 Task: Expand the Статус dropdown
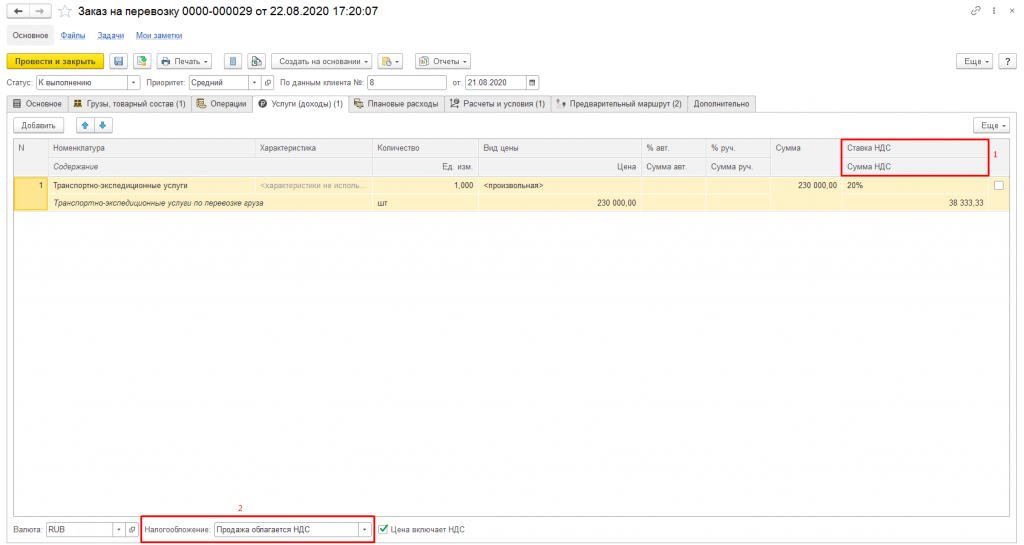(x=134, y=82)
